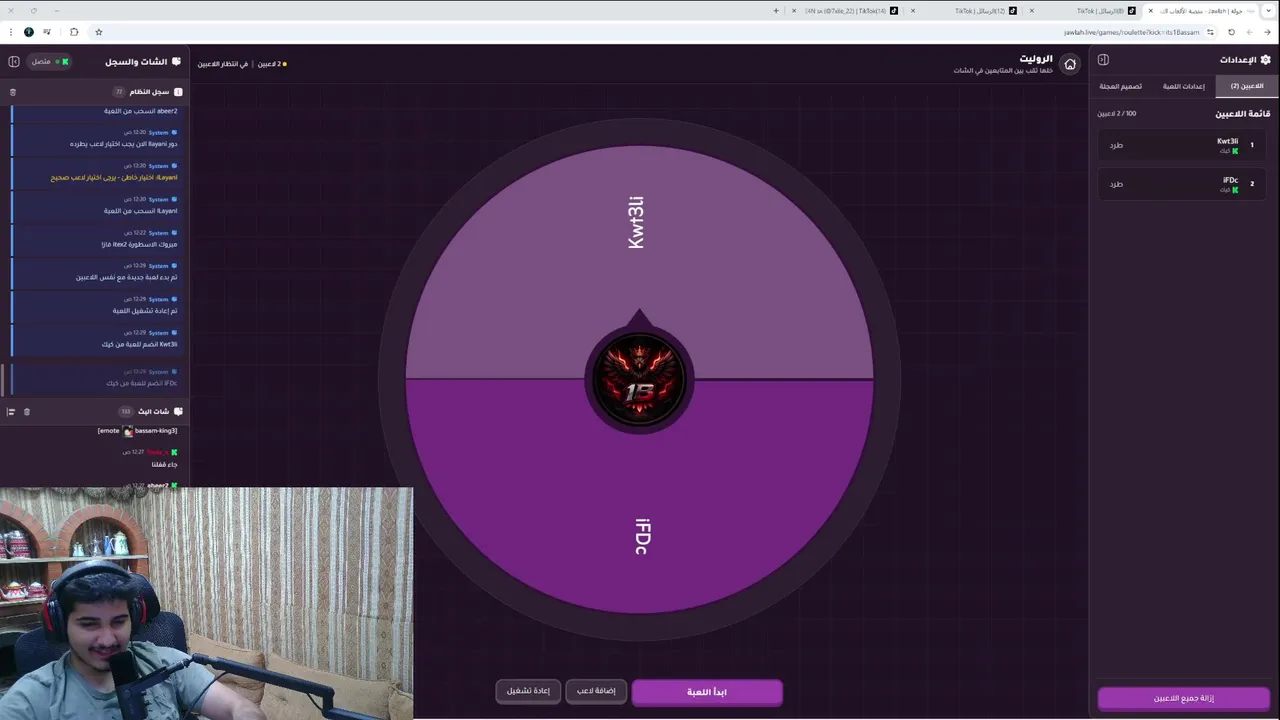Open إعدادات اللعبة game settings tab
The width and height of the screenshot is (1280, 720).
(1183, 86)
